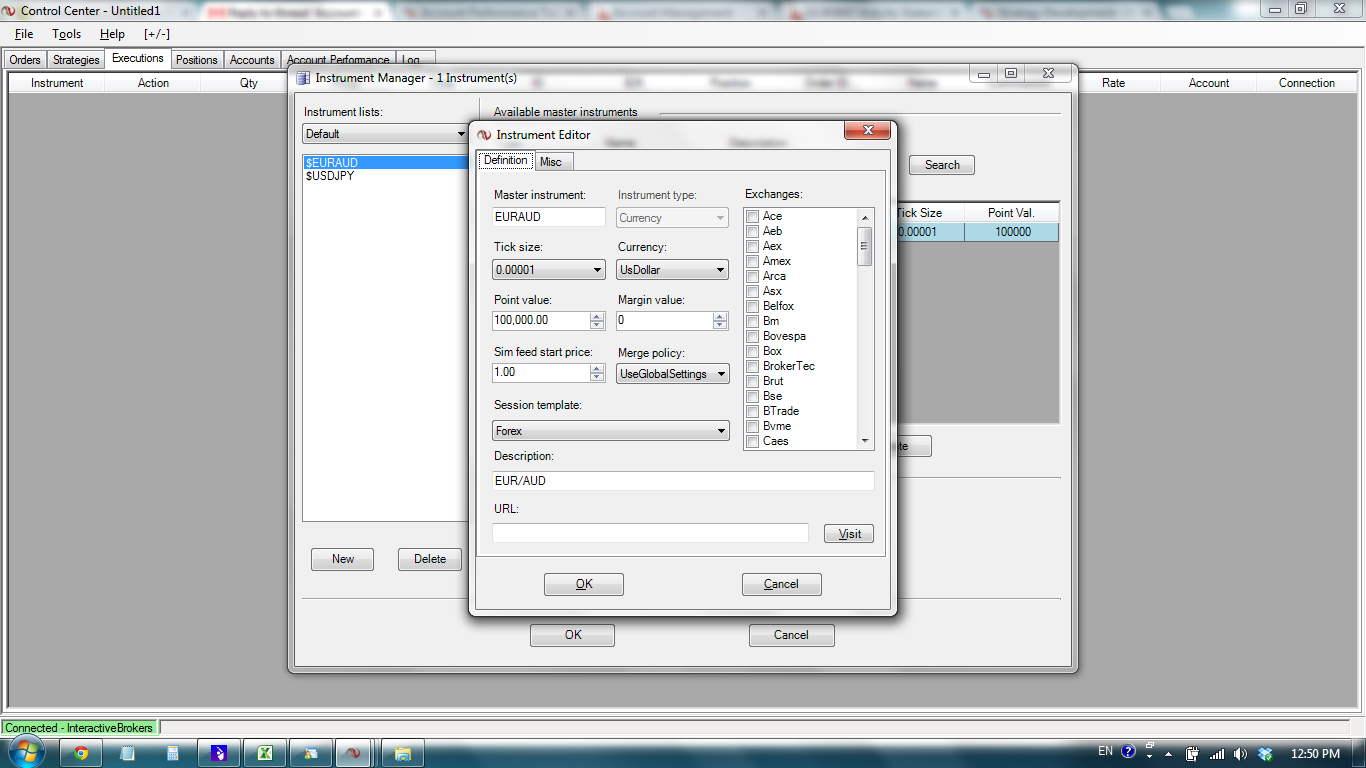
Task: Enable the BrokerTec exchange checkbox
Action: 752,366
